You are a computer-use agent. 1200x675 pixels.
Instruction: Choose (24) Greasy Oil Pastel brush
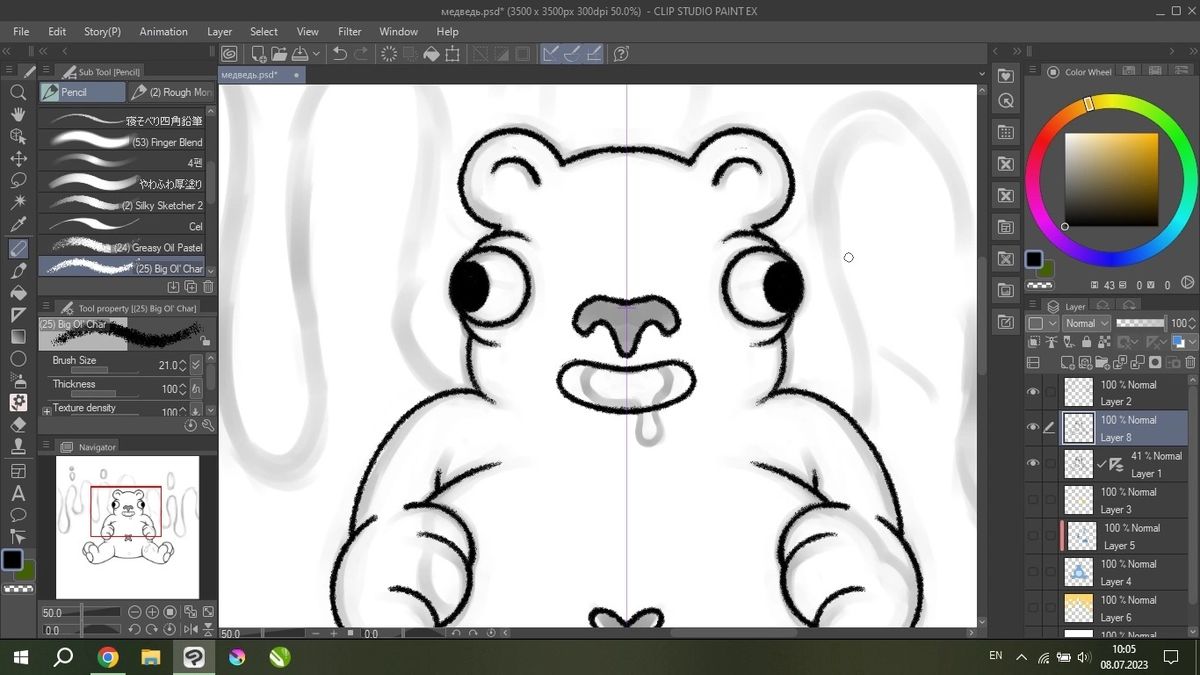[x=122, y=247]
